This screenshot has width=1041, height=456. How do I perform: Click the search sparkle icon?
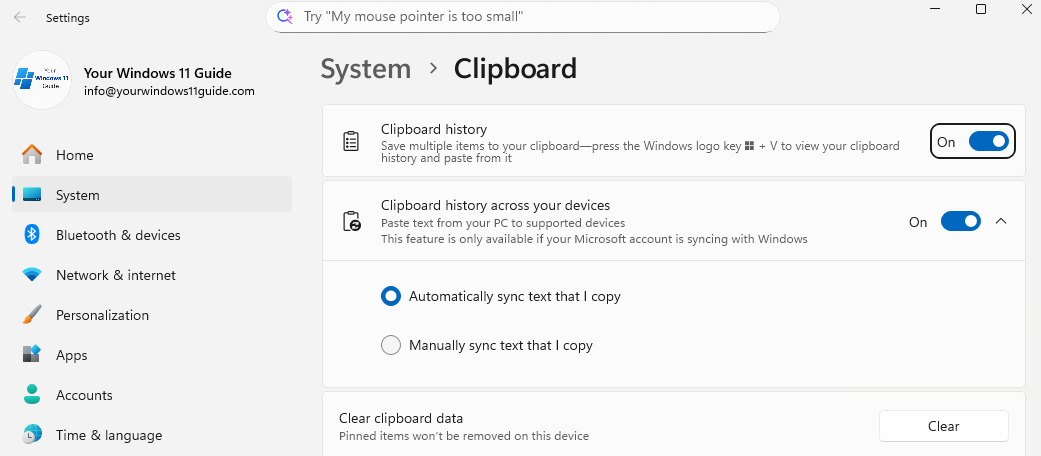pos(285,17)
